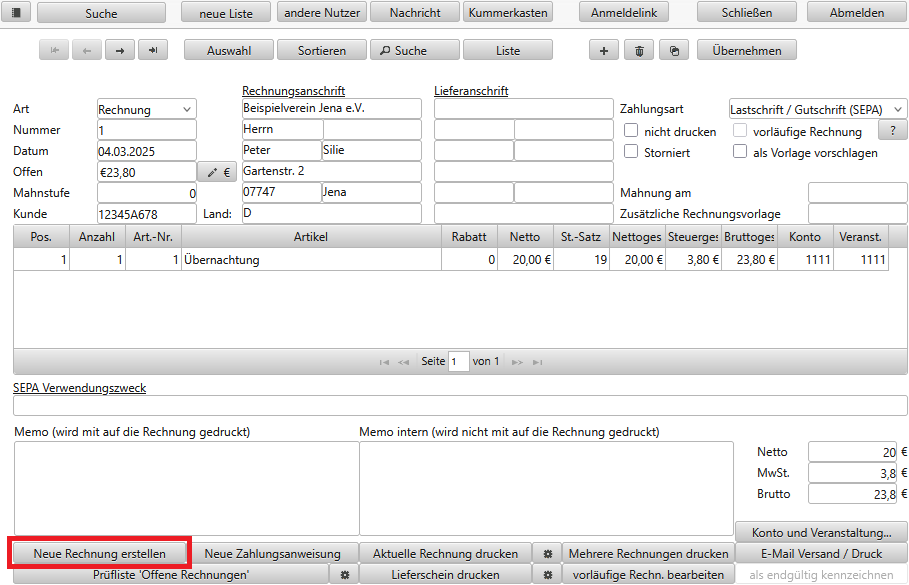Click the SEPA Verwendungszweck input field
The width and height of the screenshot is (909, 585).
tap(460, 406)
